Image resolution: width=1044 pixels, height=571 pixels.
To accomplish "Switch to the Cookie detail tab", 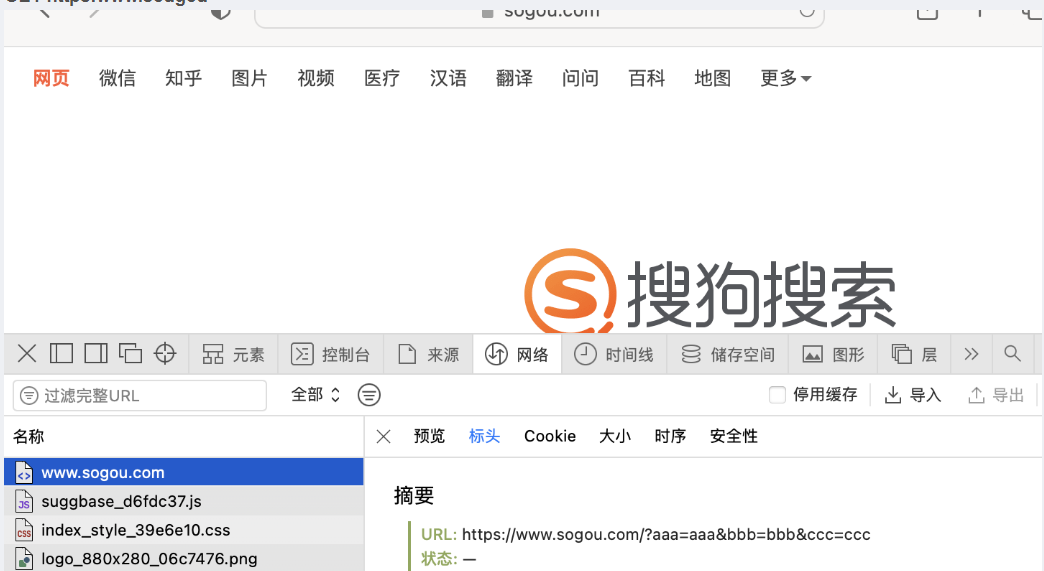I will pyautogui.click(x=550, y=436).
